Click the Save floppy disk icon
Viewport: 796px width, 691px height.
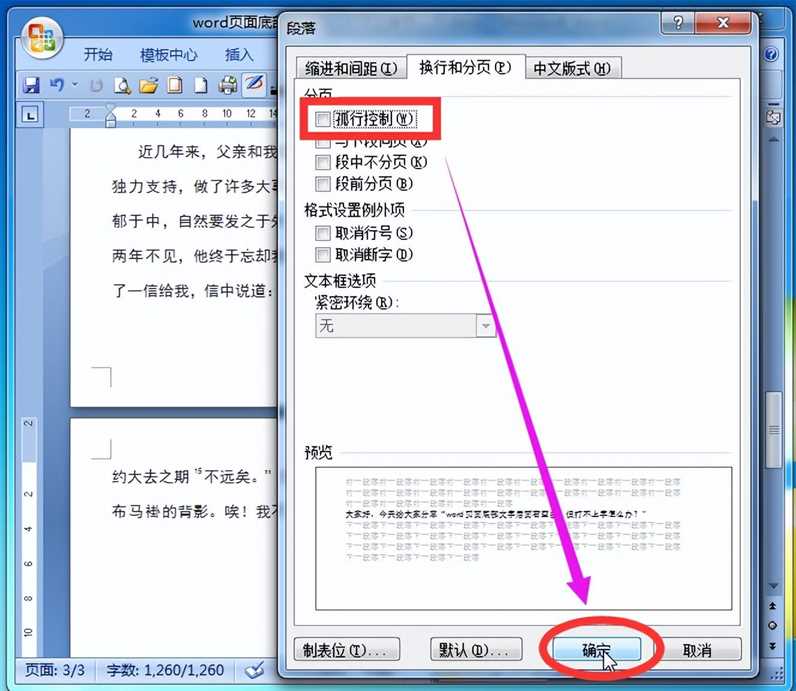coord(31,86)
